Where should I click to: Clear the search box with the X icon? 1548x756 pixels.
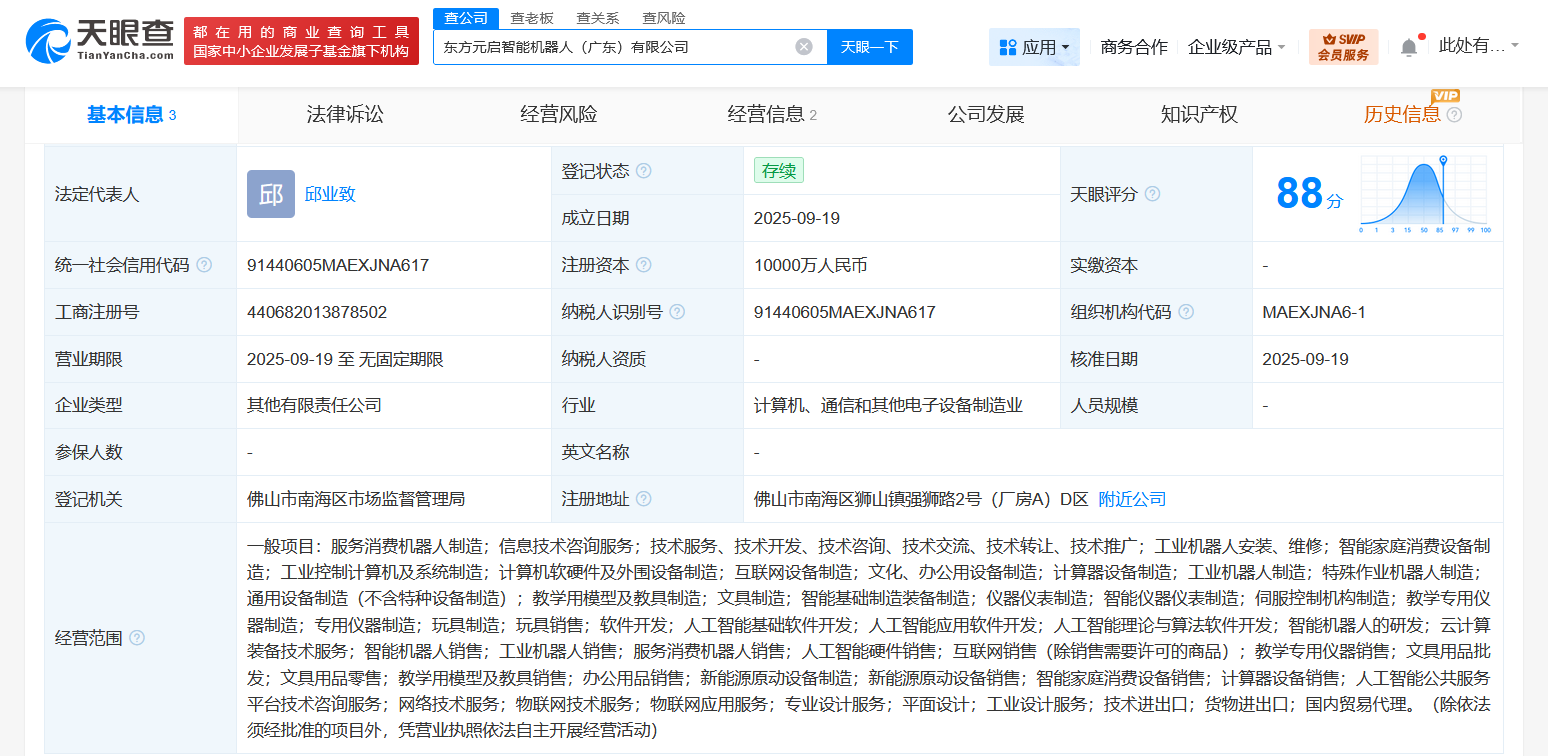pyautogui.click(x=804, y=47)
